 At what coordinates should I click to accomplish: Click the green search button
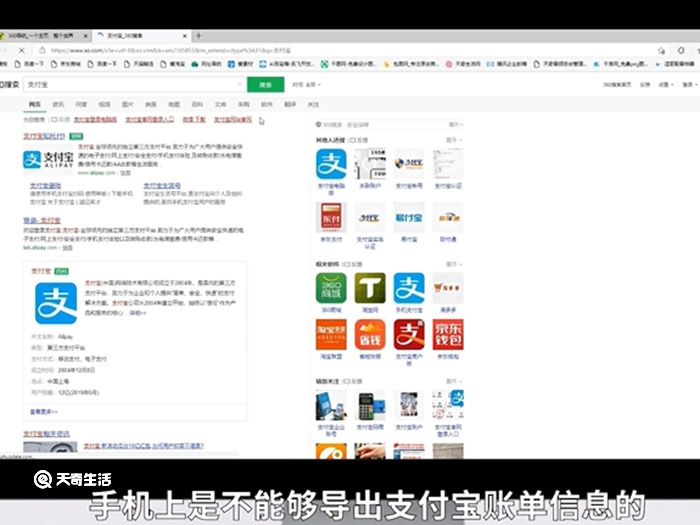(x=266, y=84)
